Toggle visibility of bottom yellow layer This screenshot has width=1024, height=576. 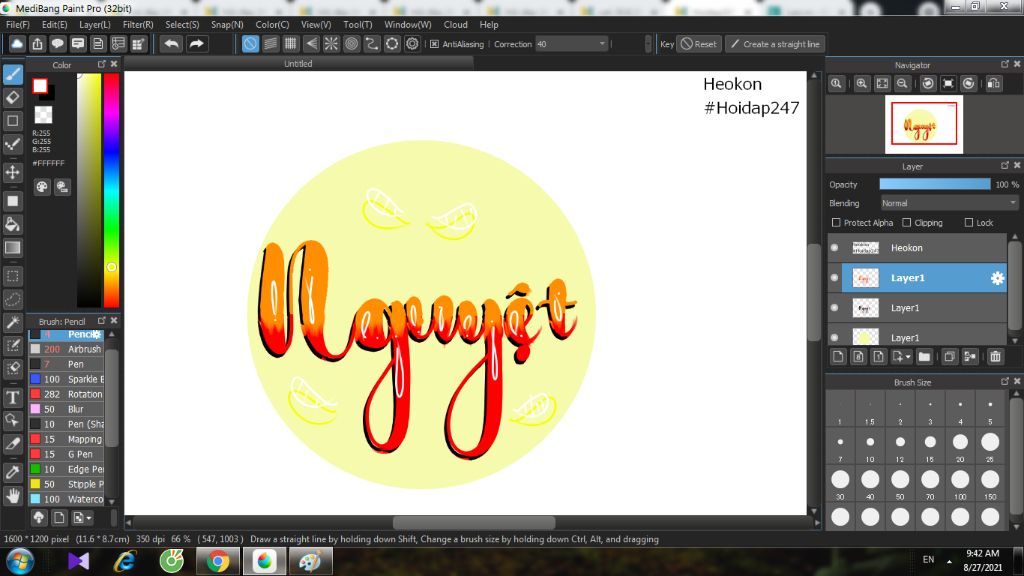[835, 338]
